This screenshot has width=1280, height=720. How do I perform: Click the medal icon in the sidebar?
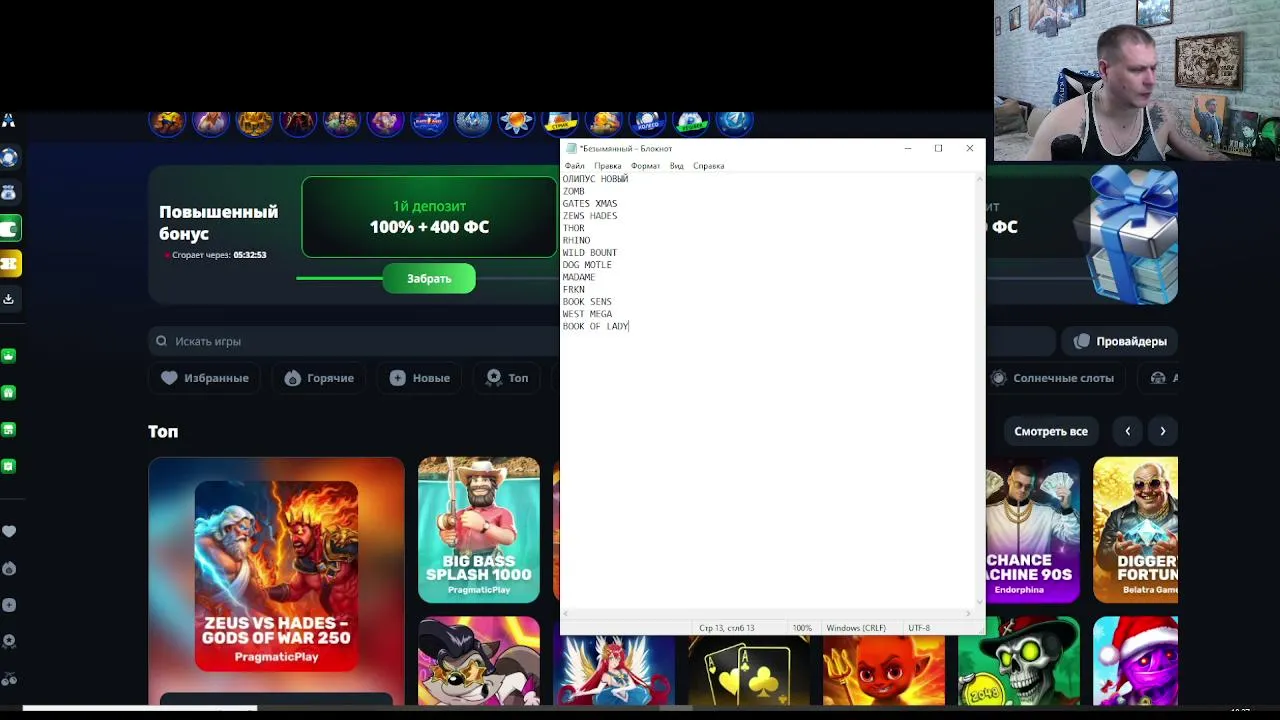[9, 641]
